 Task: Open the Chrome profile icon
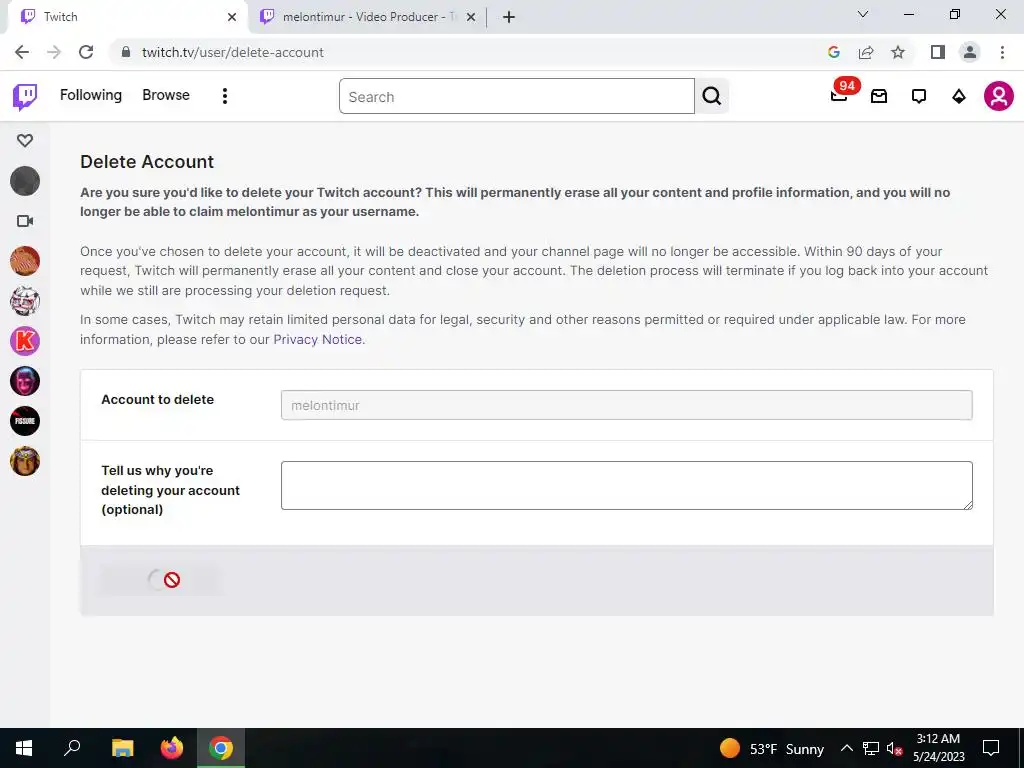[970, 52]
